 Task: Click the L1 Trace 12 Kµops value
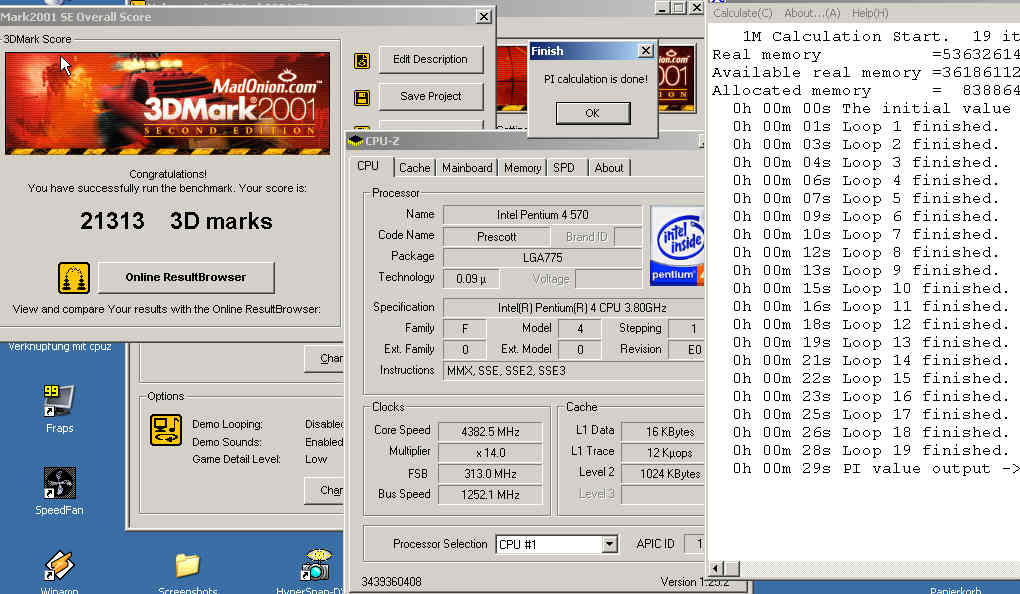coord(663,452)
